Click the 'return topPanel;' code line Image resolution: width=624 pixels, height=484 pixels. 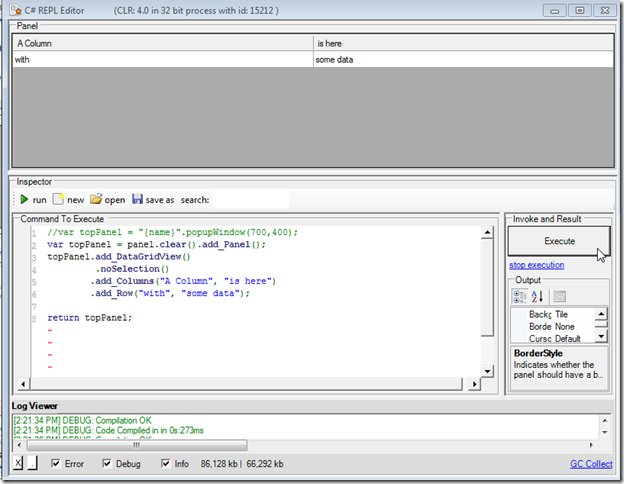click(90, 318)
